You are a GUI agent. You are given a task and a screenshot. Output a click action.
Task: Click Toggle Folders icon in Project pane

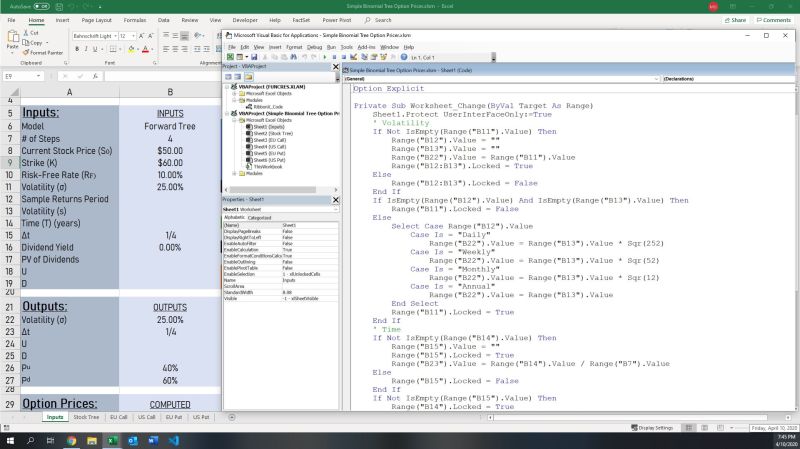[248, 77]
